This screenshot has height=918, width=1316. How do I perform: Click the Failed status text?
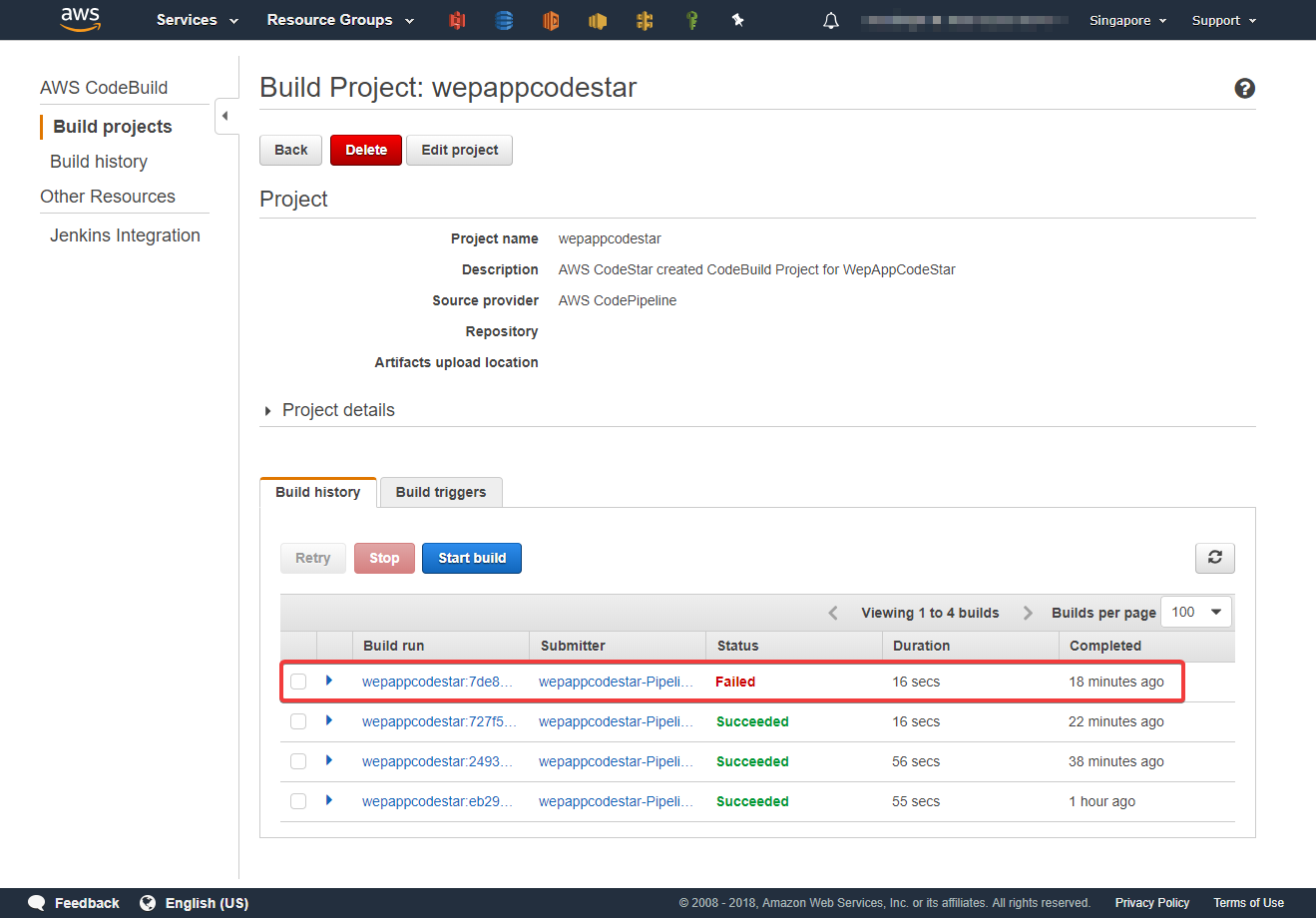[735, 682]
